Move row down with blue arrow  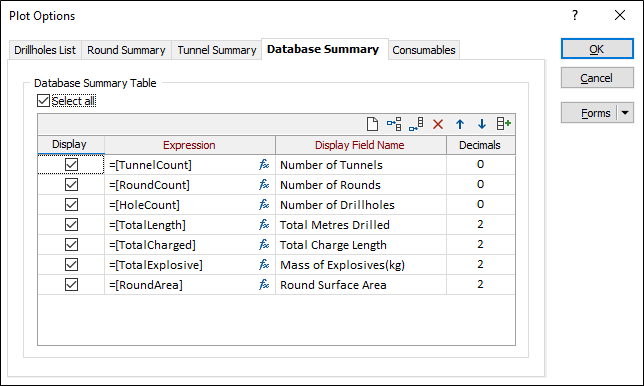(x=482, y=124)
